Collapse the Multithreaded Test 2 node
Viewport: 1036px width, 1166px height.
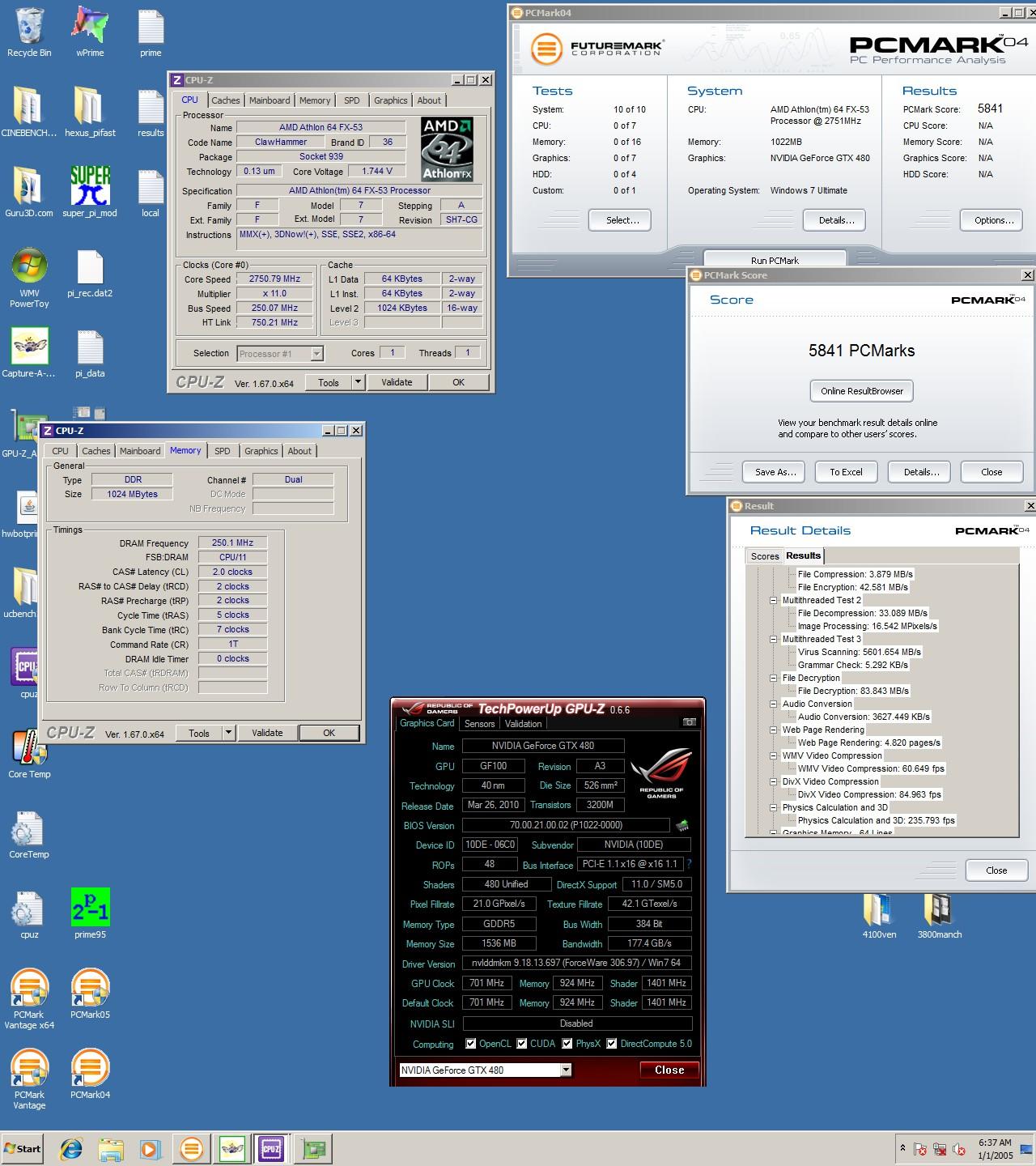[773, 600]
